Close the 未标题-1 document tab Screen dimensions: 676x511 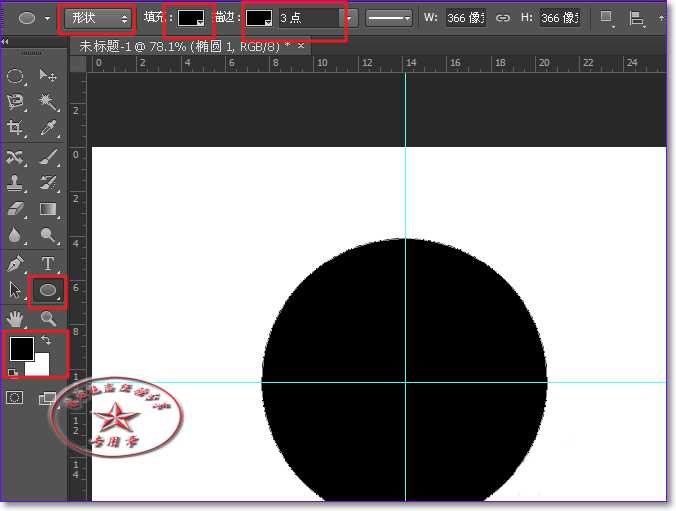301,46
